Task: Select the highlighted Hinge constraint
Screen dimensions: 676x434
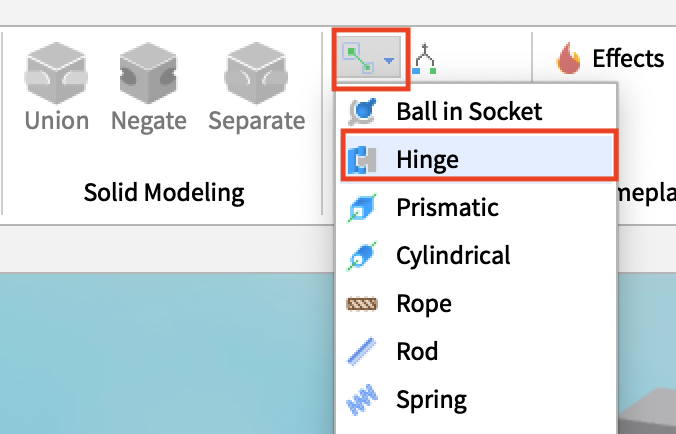Action: 479,159
